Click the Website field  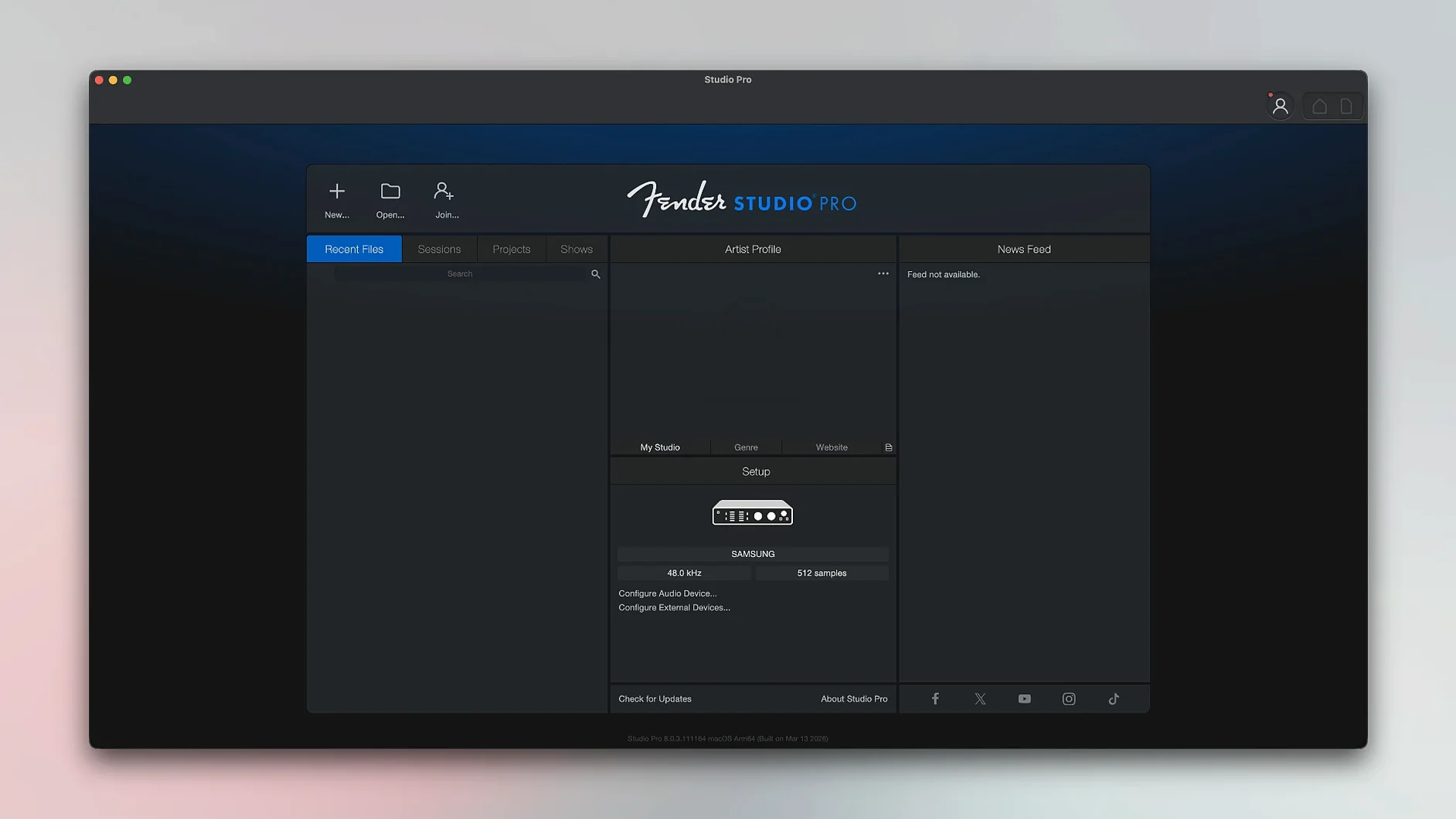pos(832,447)
